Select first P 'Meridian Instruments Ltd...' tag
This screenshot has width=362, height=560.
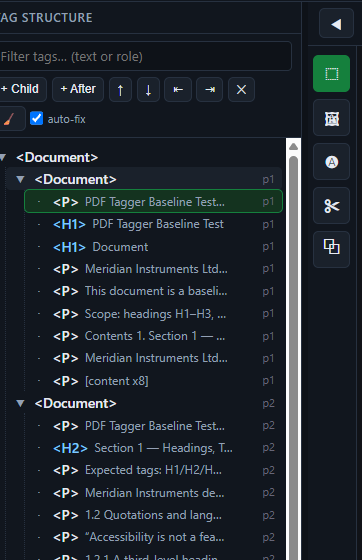[154, 269]
